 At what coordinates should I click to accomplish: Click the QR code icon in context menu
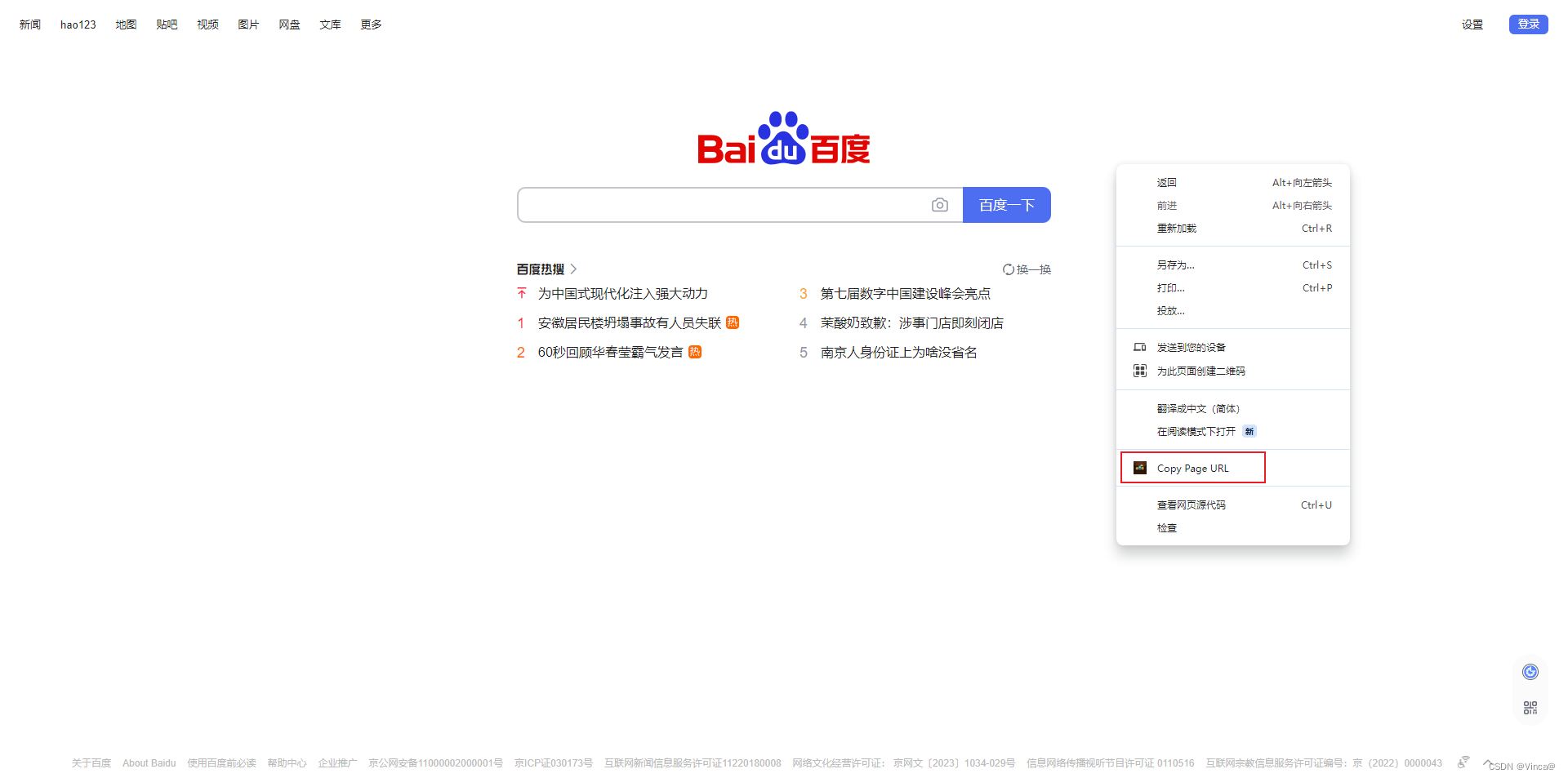coord(1140,371)
